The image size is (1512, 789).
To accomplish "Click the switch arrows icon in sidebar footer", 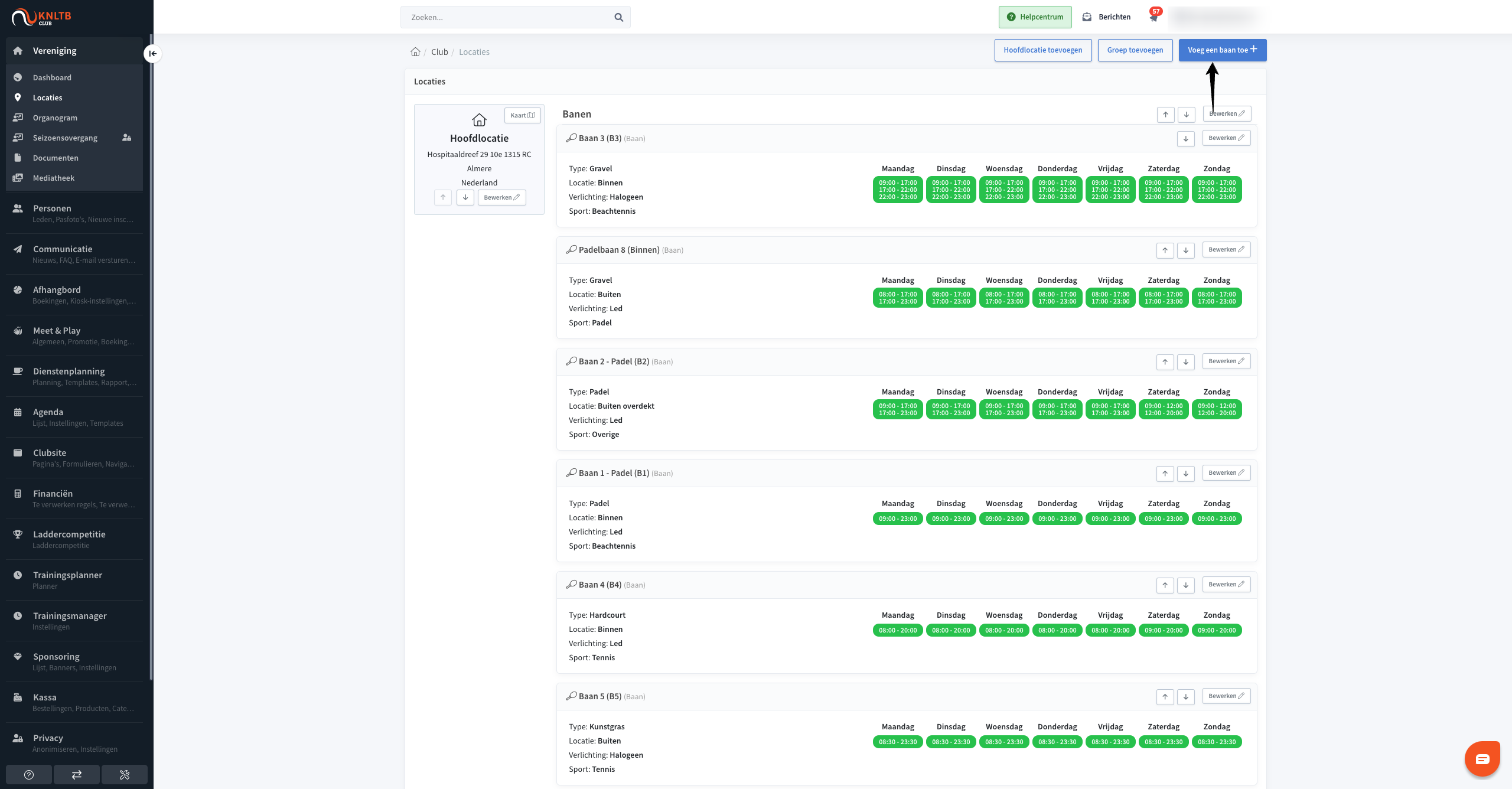I will (x=77, y=775).
